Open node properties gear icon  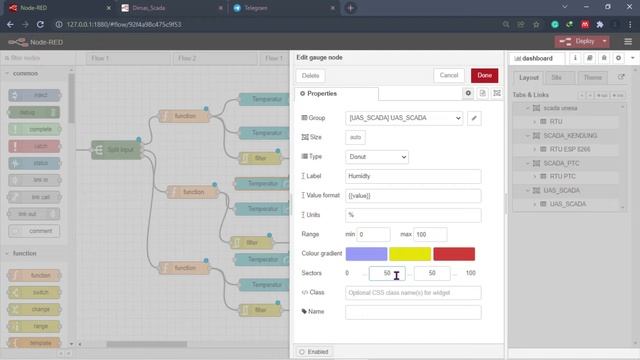468,93
